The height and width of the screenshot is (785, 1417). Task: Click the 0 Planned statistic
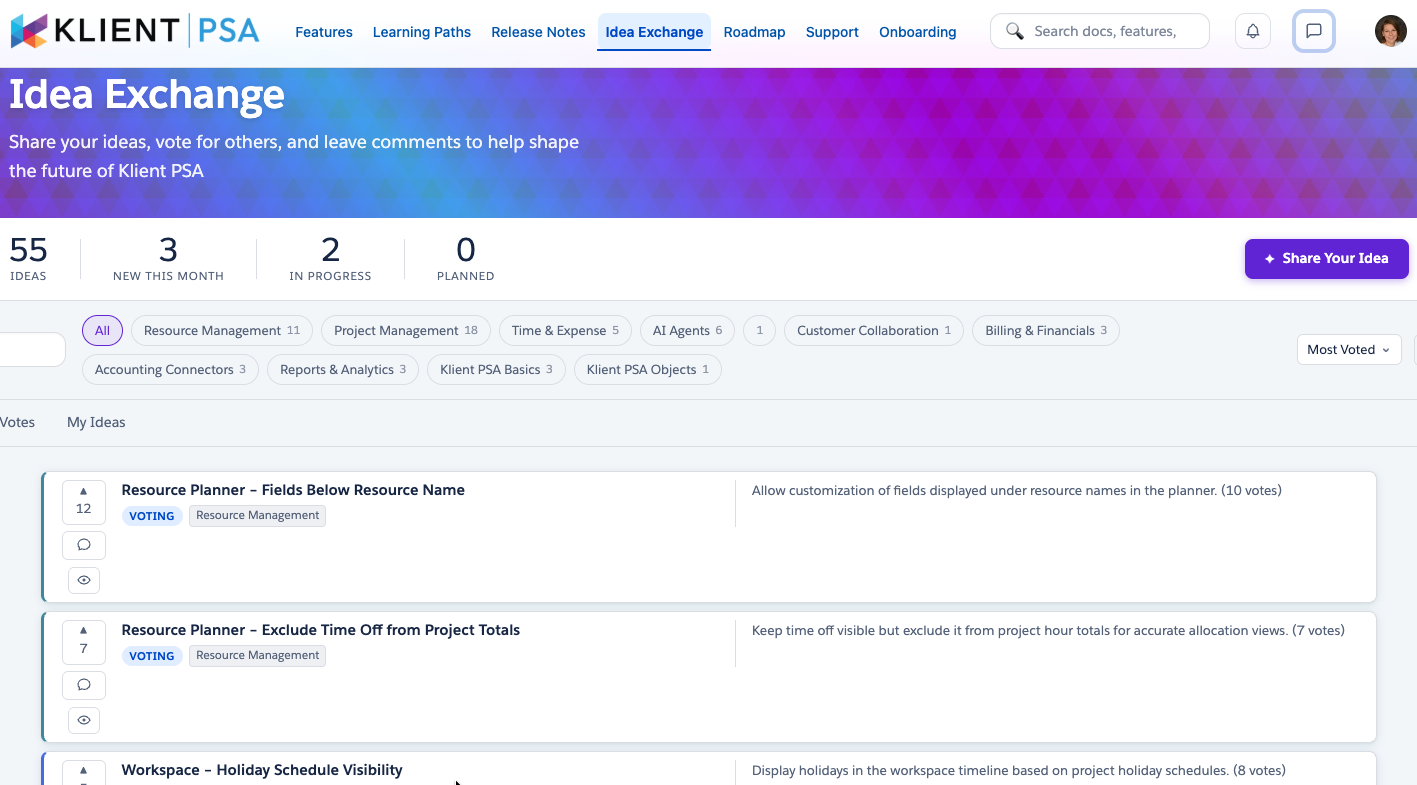coord(465,259)
